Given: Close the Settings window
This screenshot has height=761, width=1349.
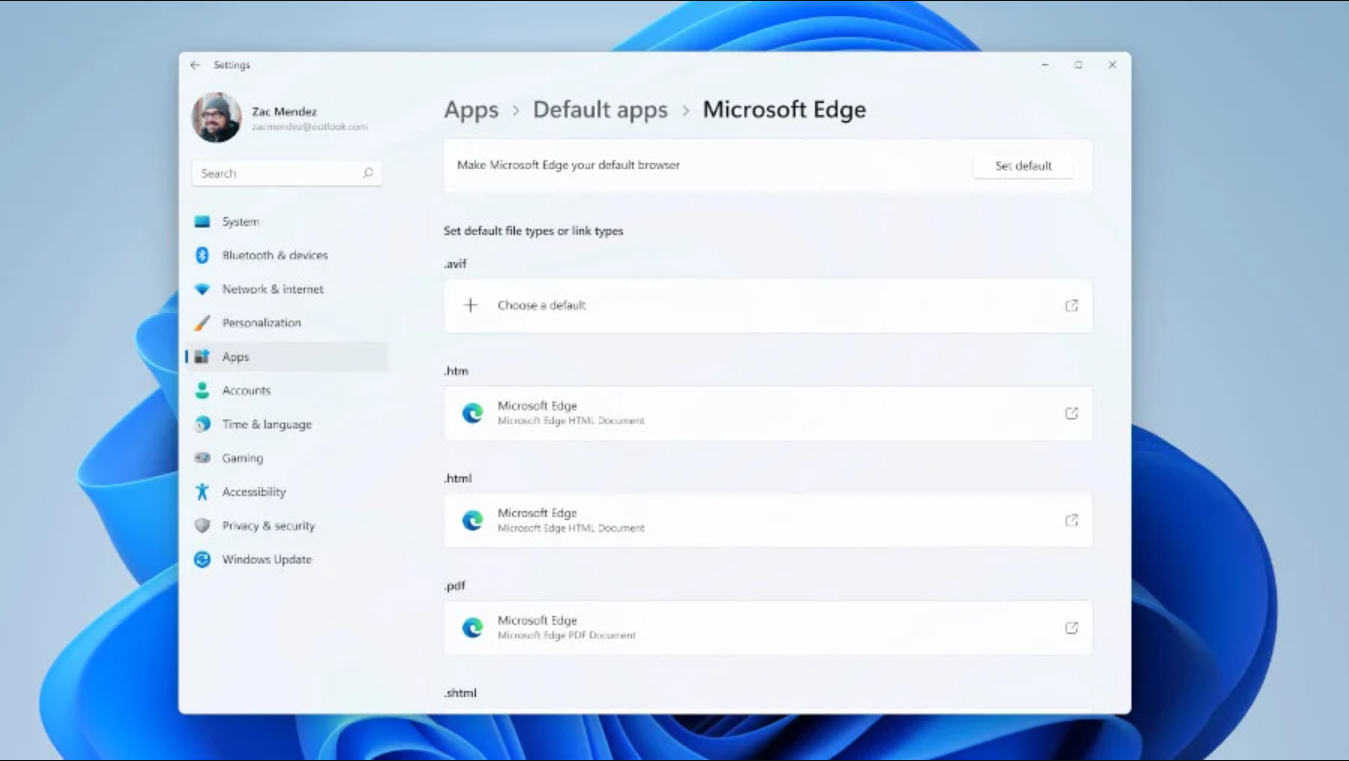Looking at the screenshot, I should pyautogui.click(x=1112, y=65).
